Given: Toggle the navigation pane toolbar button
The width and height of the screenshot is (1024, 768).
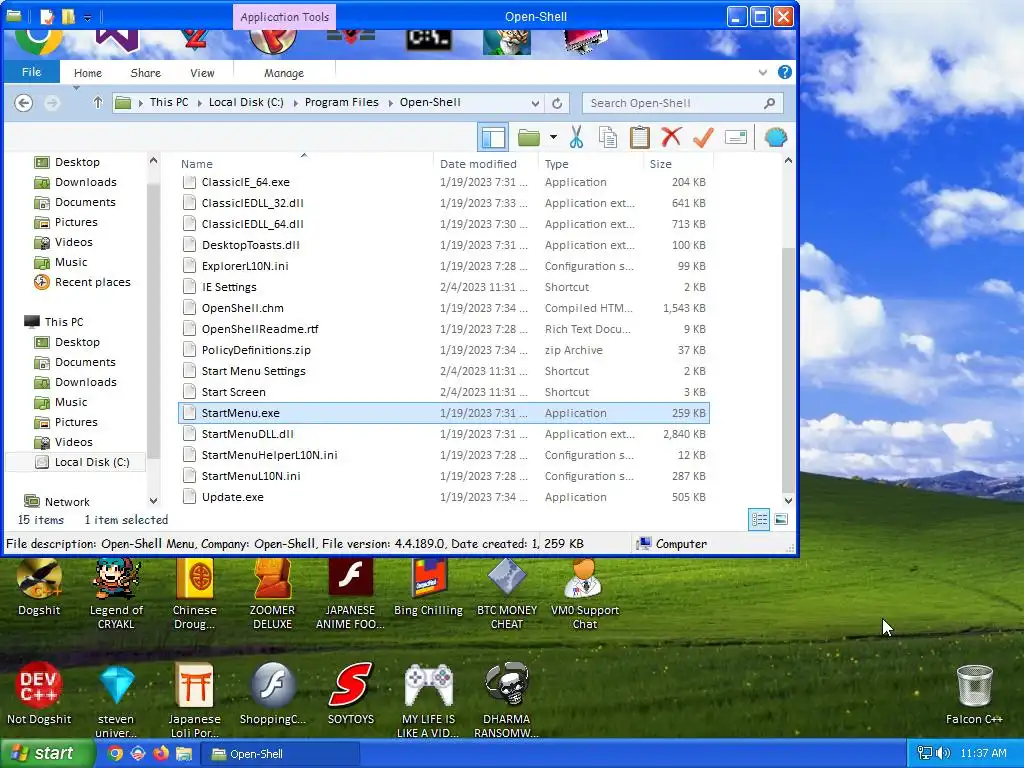Looking at the screenshot, I should click(x=493, y=138).
